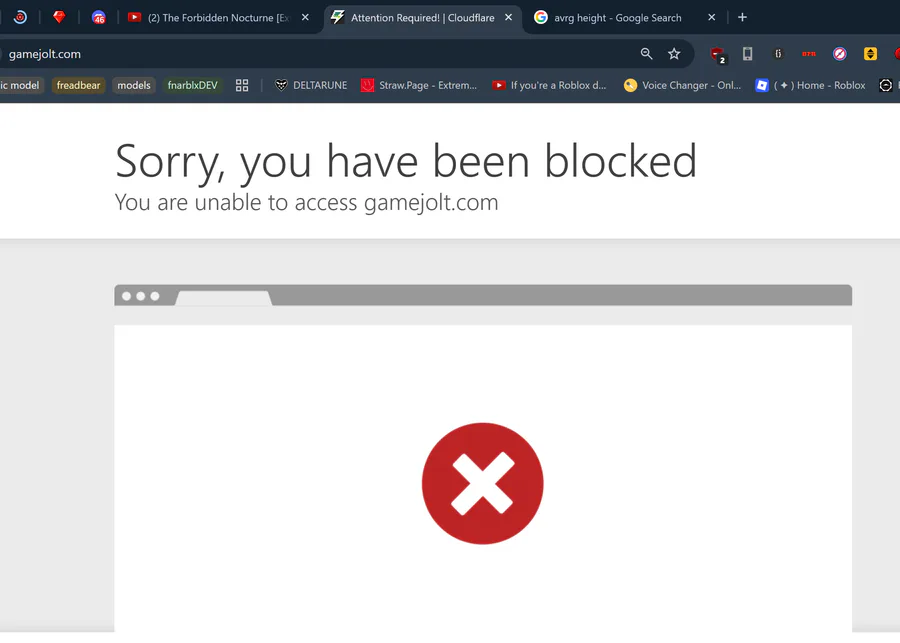This screenshot has height=643, width=900.
Task: Open a new tab with plus button
Action: coord(742,17)
